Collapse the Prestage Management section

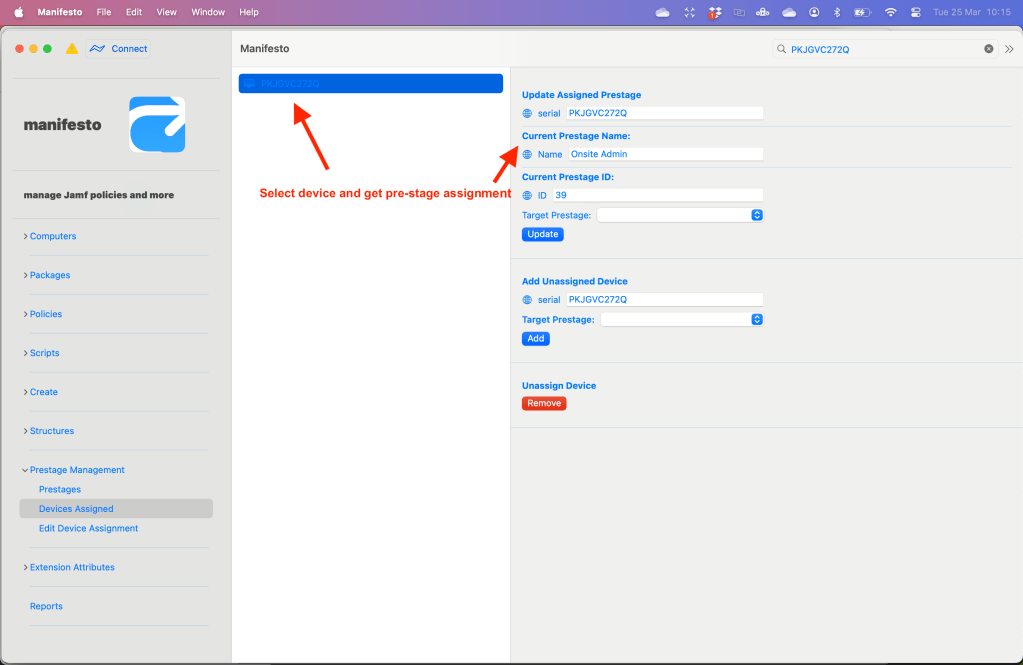(76, 470)
